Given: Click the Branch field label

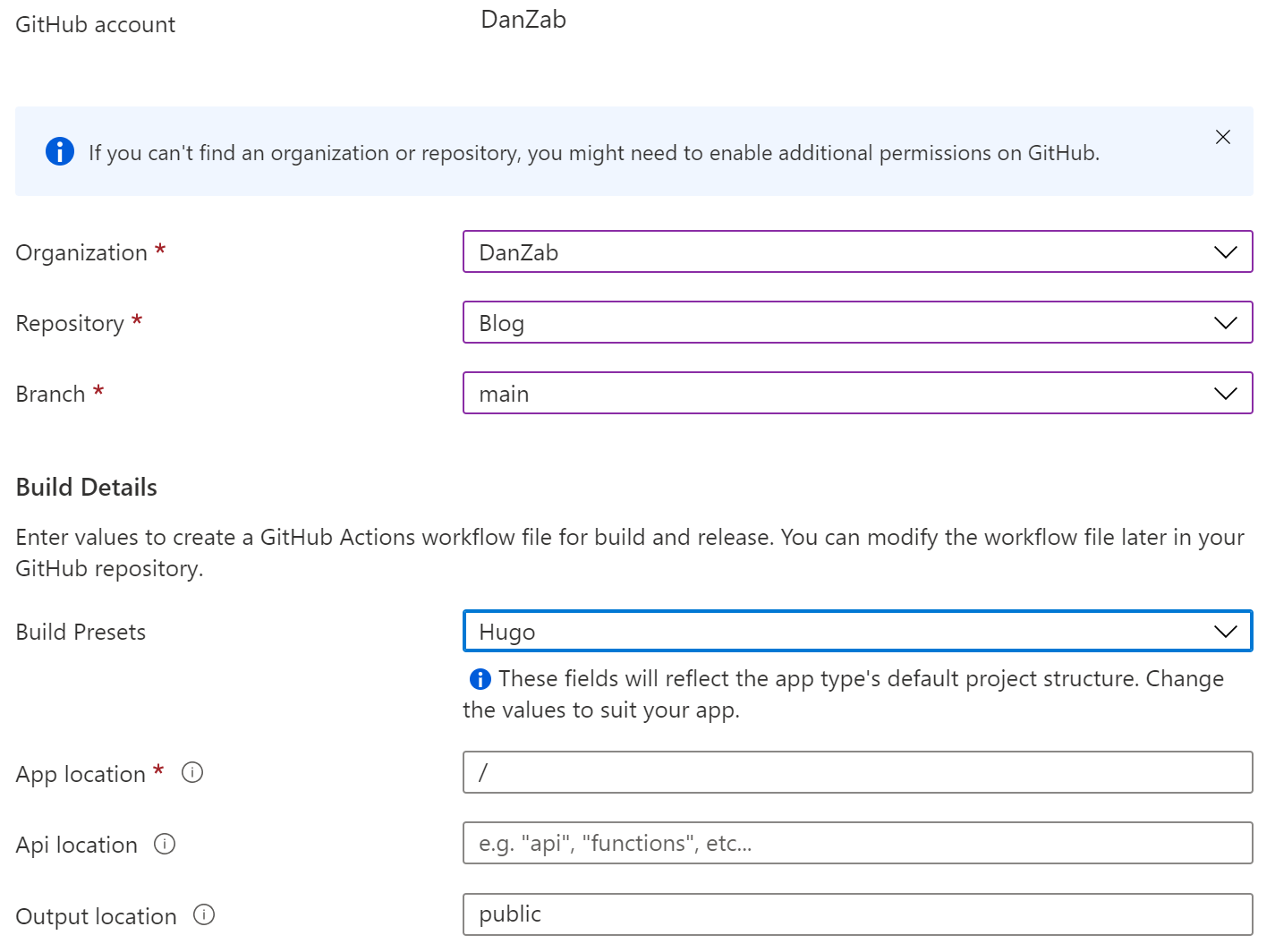Looking at the screenshot, I should point(51,395).
